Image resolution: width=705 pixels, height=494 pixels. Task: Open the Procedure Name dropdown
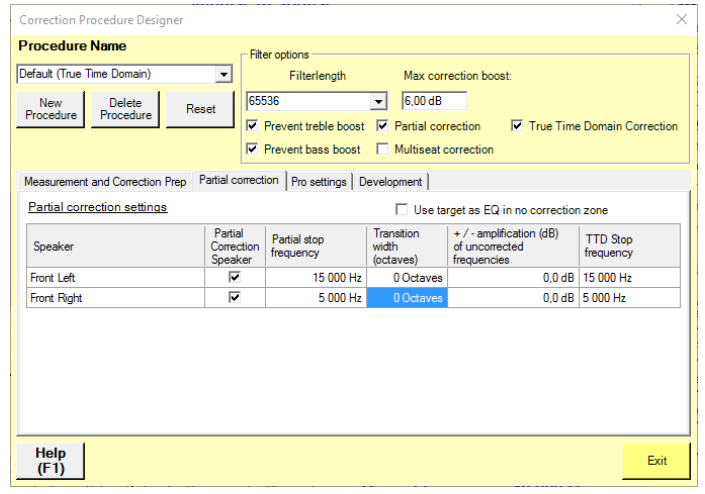[224, 74]
